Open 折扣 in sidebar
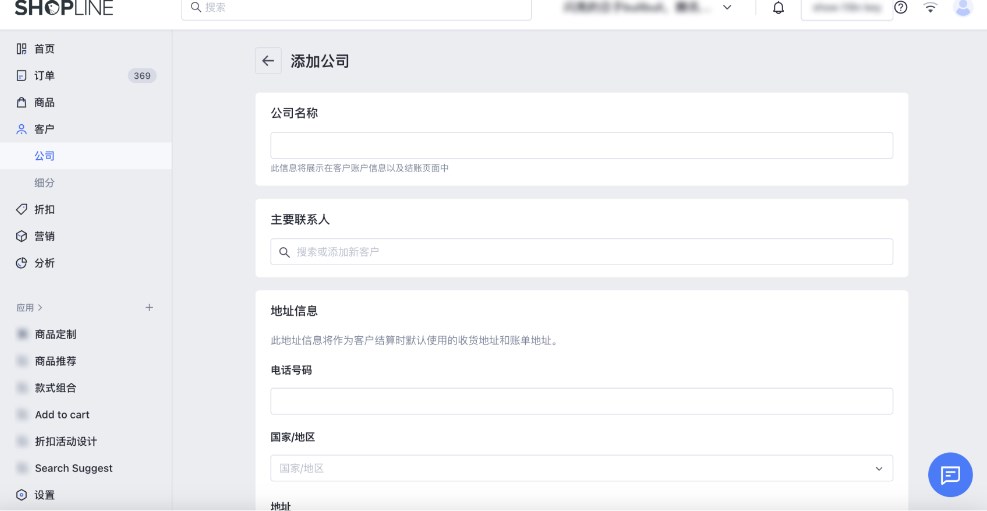987x511 pixels. coord(45,209)
